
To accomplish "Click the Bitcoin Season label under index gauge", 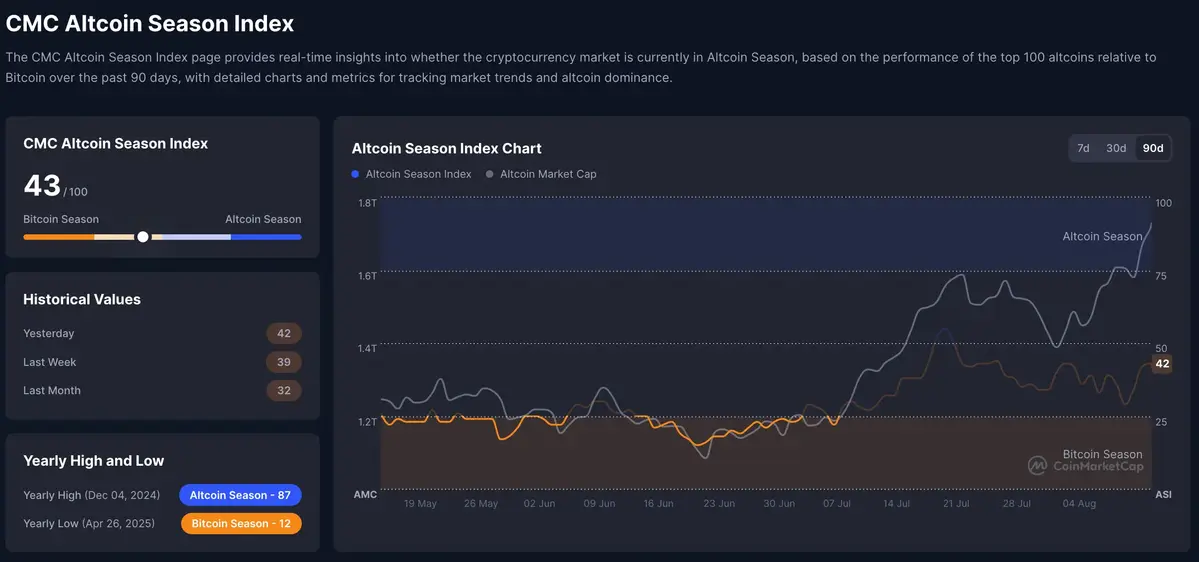I will [x=61, y=219].
